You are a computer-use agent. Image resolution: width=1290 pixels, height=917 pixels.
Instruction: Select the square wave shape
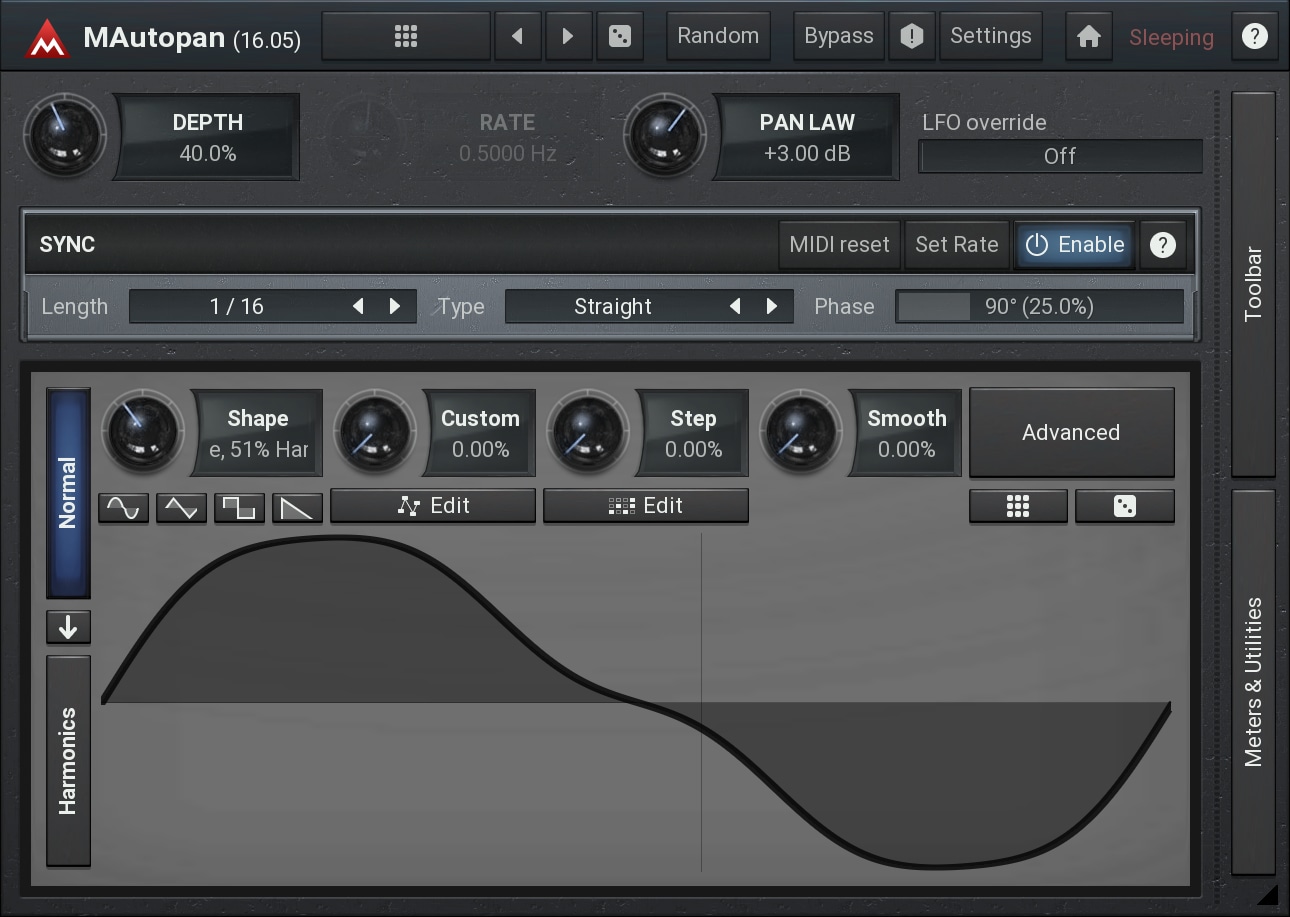tap(240, 508)
